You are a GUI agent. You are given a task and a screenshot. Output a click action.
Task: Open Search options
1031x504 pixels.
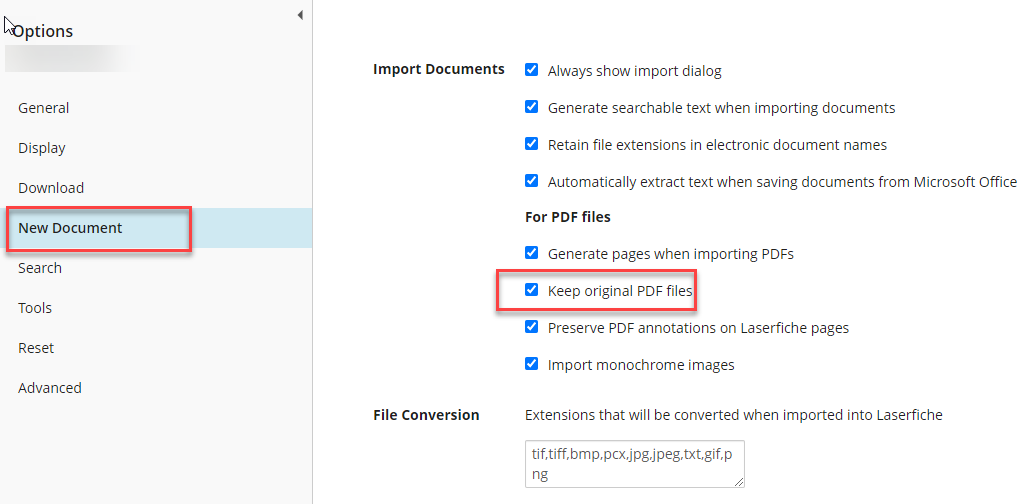click(40, 268)
